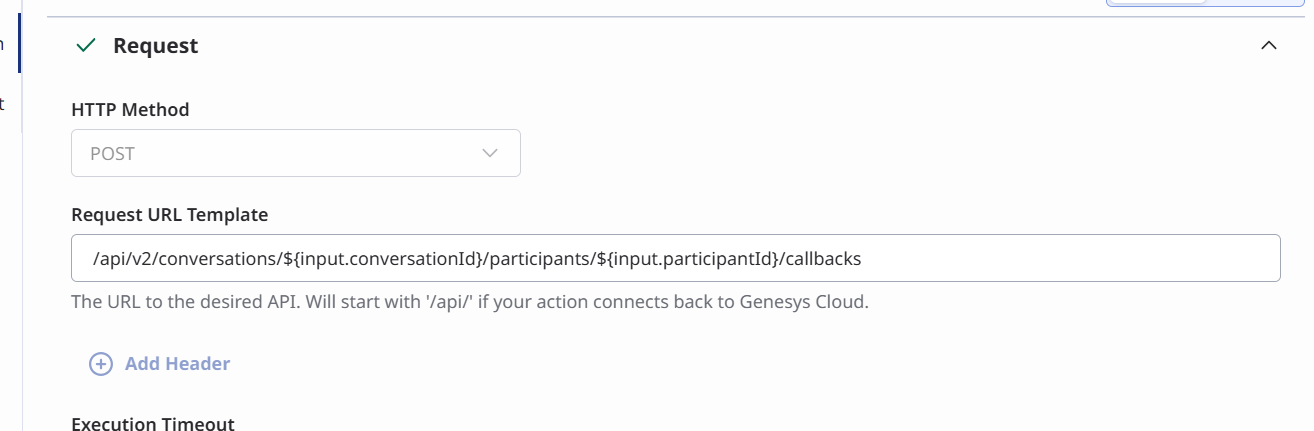
Task: Click the plus circle icon for Add Header
Action: pyautogui.click(x=101, y=364)
